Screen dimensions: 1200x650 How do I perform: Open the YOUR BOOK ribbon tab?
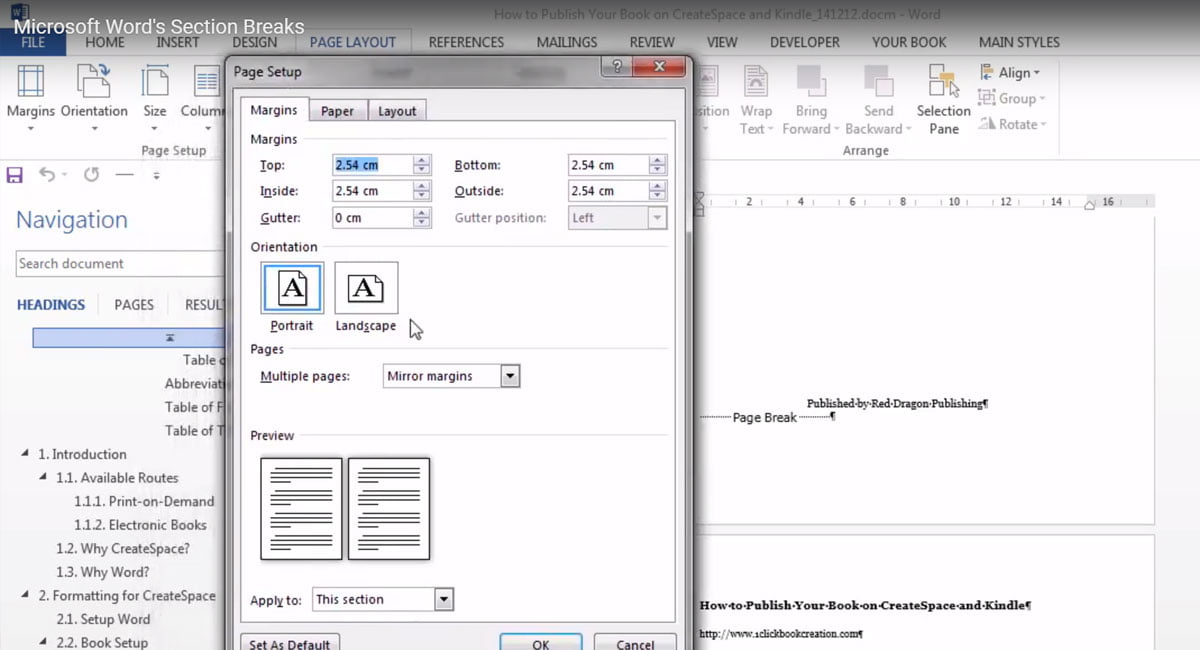[910, 42]
